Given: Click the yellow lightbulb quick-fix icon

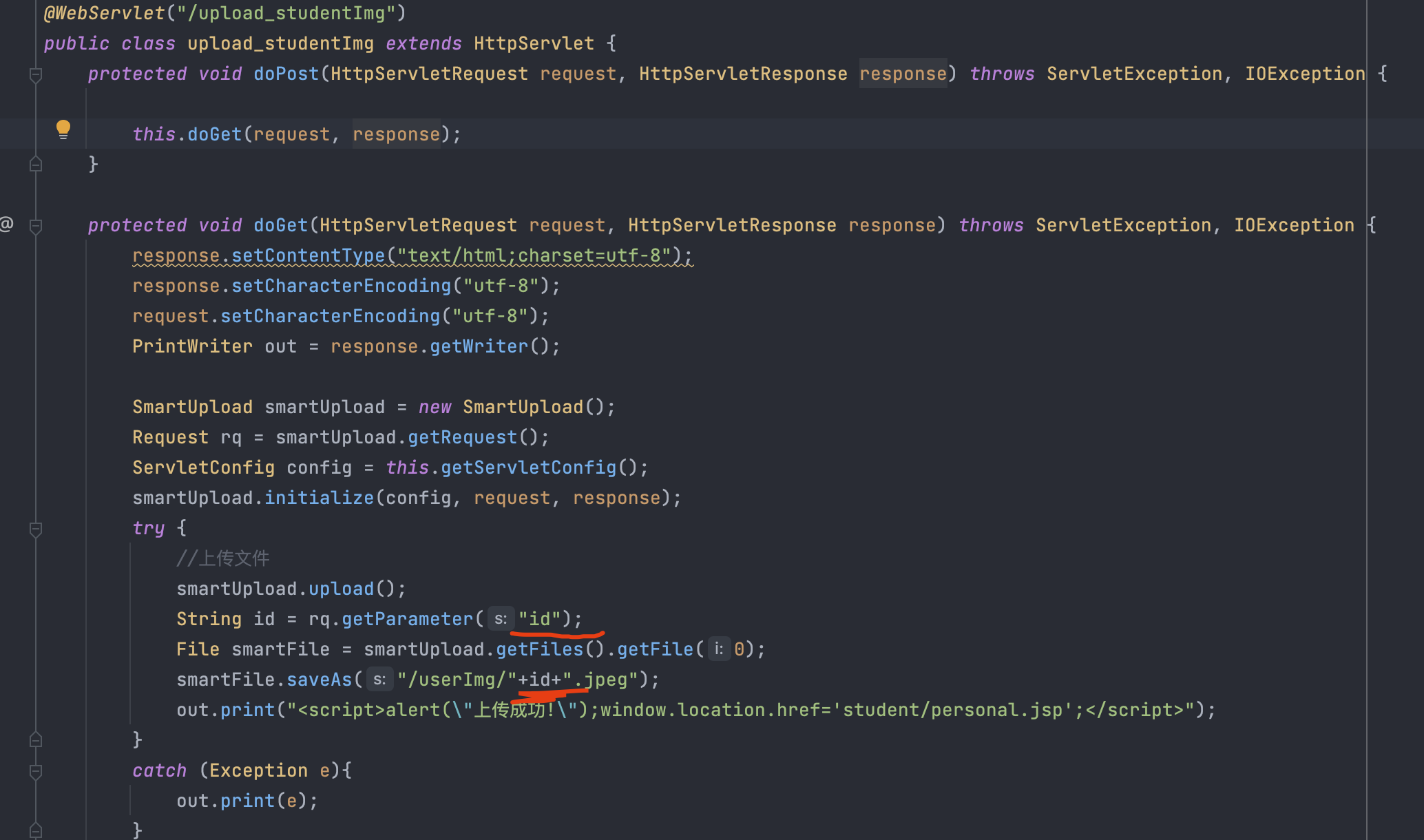Looking at the screenshot, I should [63, 129].
